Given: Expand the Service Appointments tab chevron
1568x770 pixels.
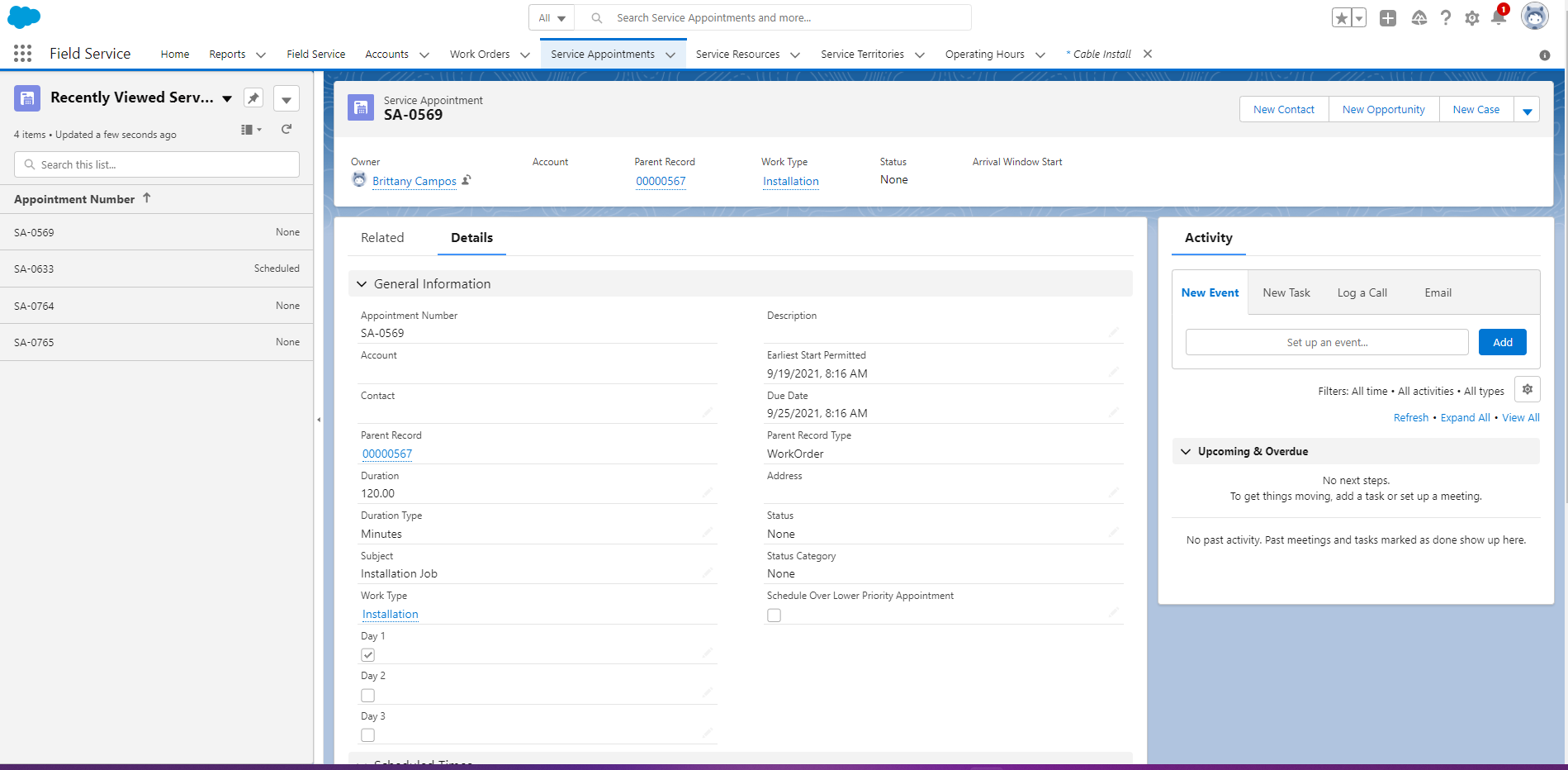Looking at the screenshot, I should pyautogui.click(x=670, y=55).
